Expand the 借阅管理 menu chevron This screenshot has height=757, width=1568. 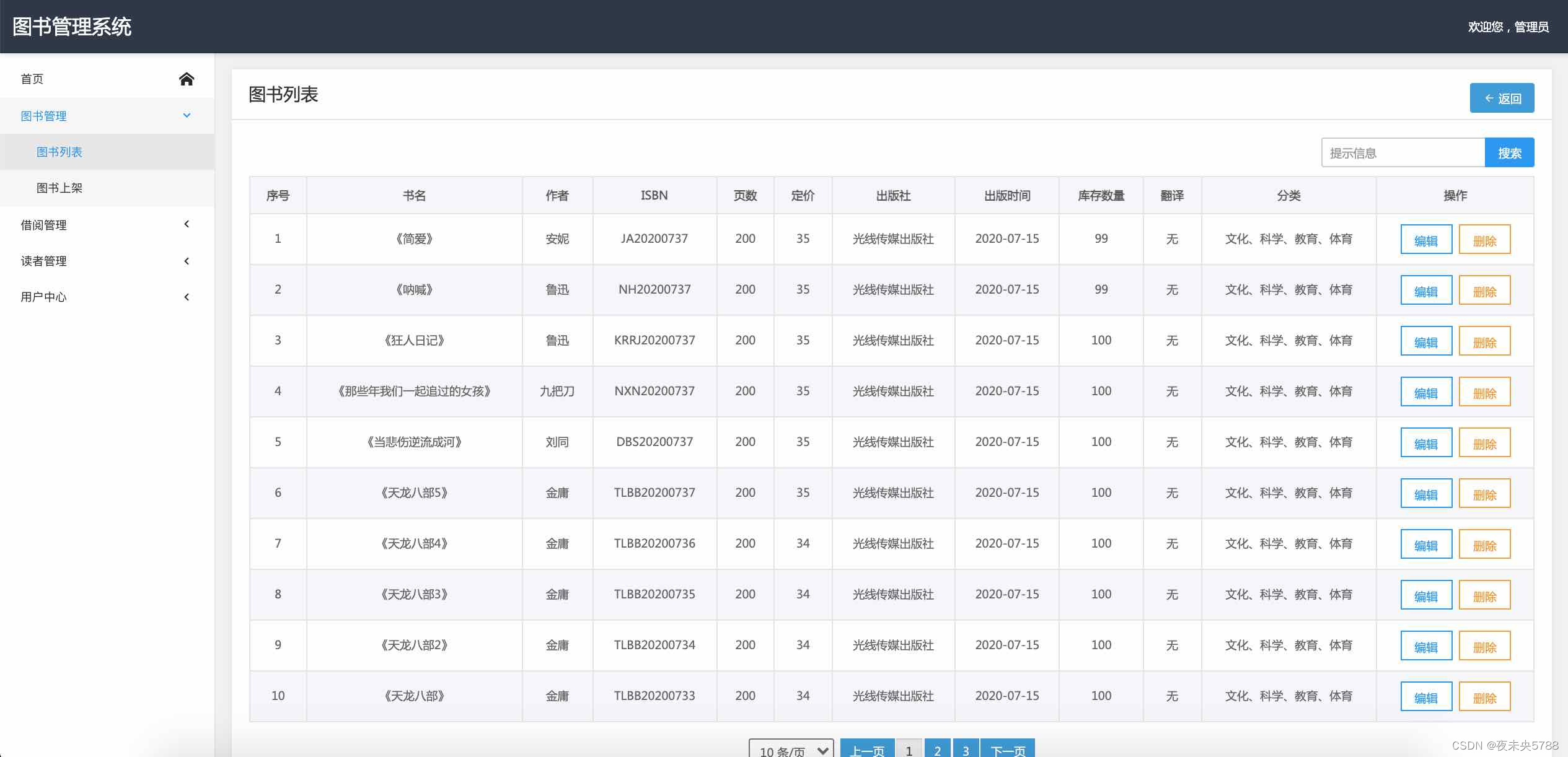tap(187, 224)
